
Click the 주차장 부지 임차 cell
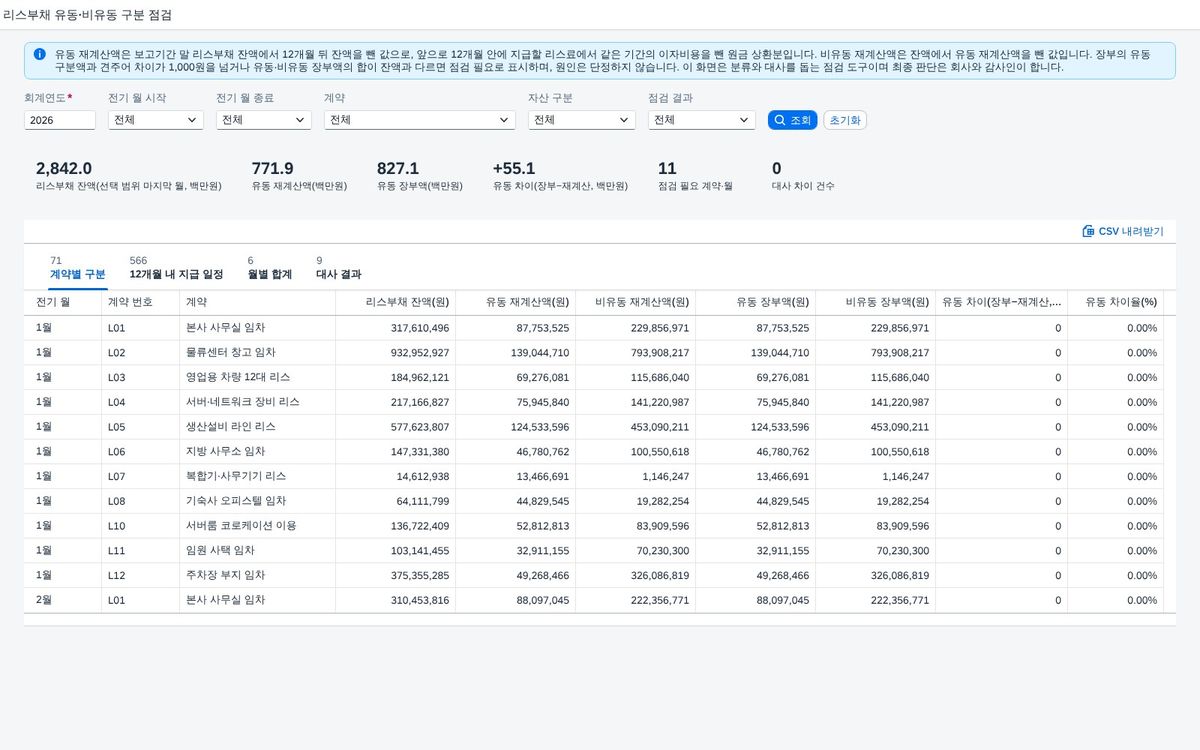tap(257, 575)
